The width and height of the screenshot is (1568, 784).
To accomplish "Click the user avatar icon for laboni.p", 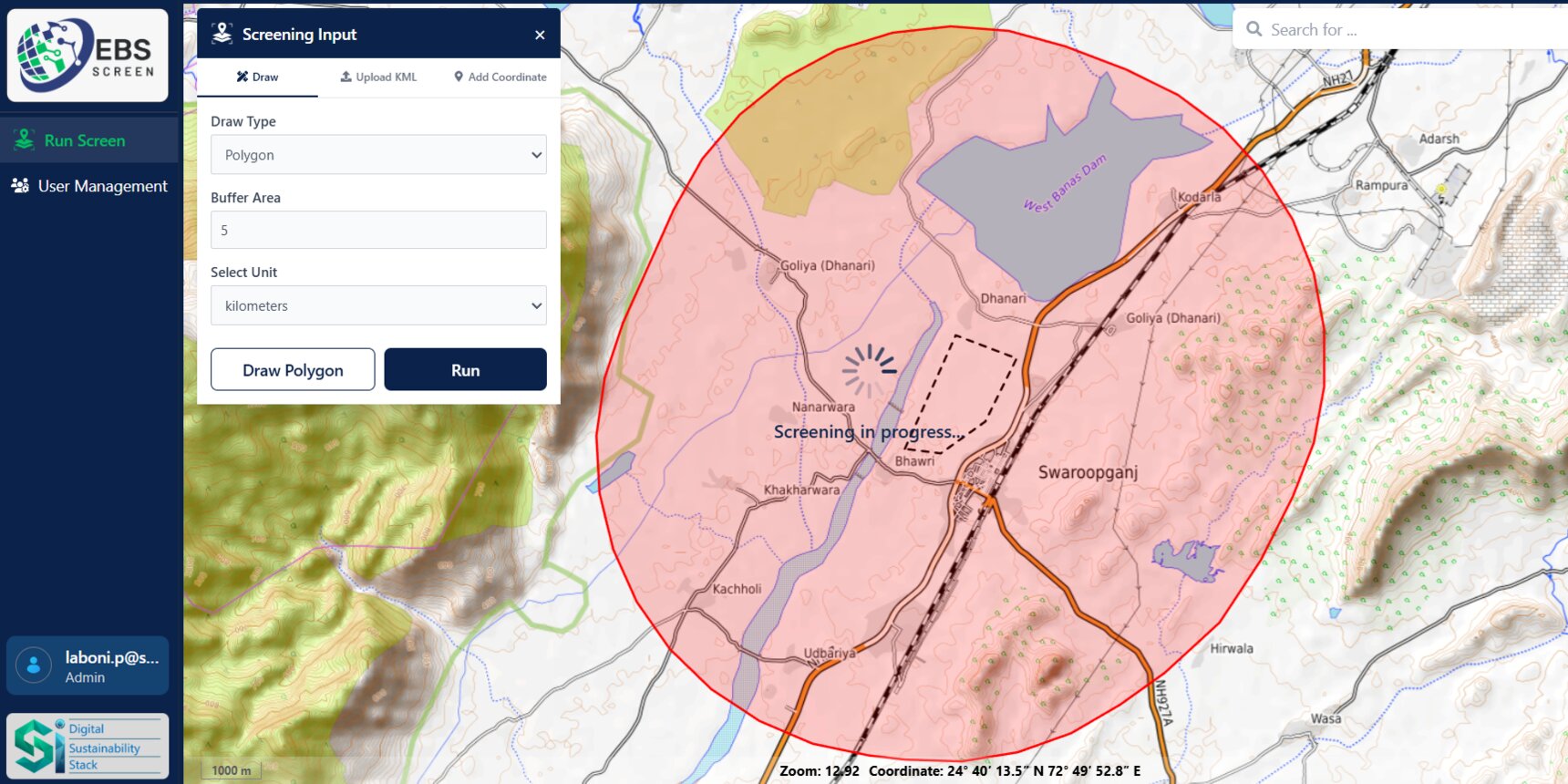I will pyautogui.click(x=34, y=666).
